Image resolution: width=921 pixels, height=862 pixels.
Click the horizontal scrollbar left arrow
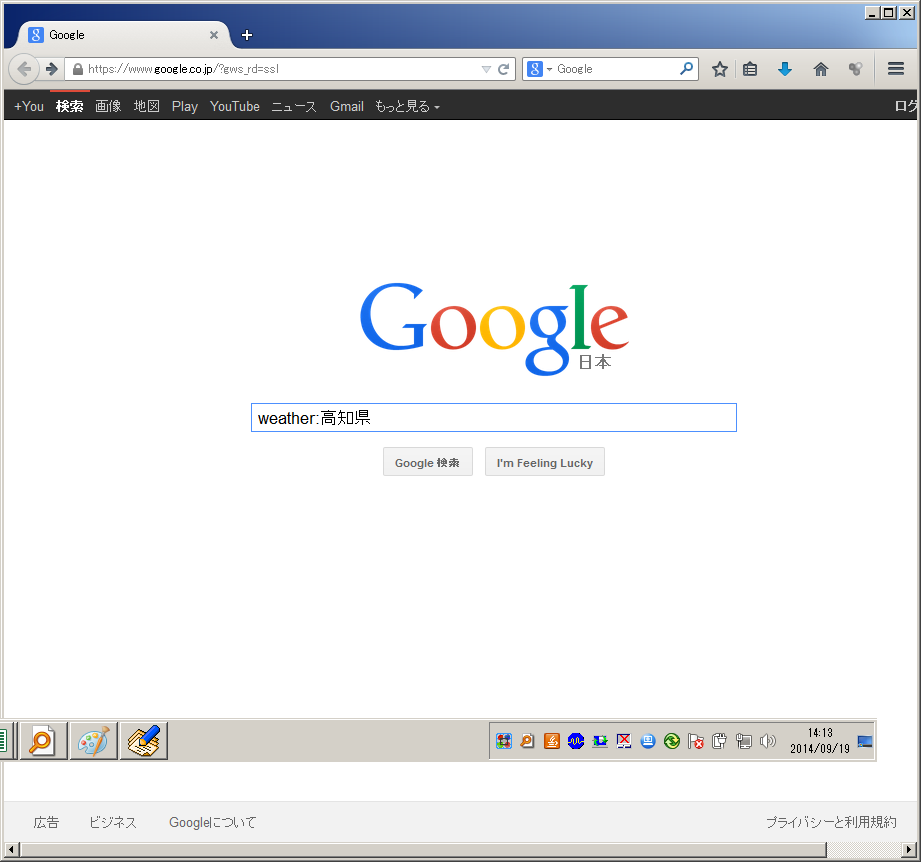pyautogui.click(x=12, y=849)
